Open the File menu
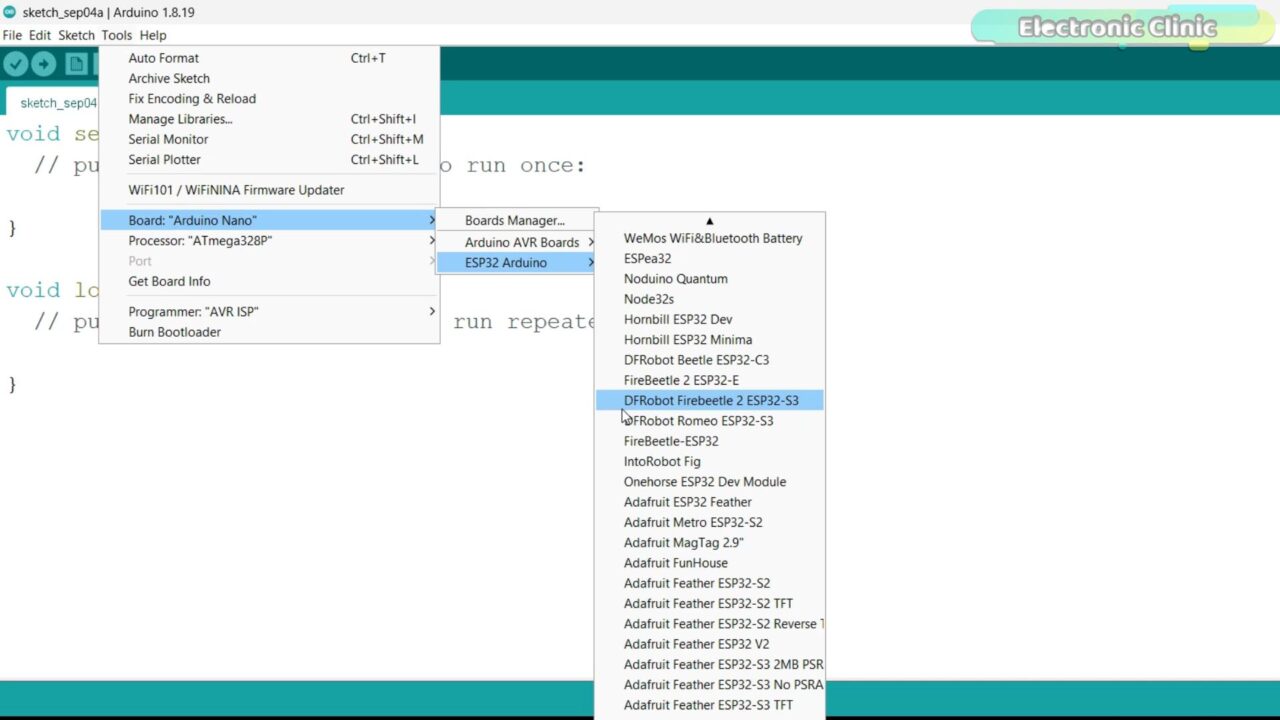The height and width of the screenshot is (720, 1280). click(x=12, y=35)
